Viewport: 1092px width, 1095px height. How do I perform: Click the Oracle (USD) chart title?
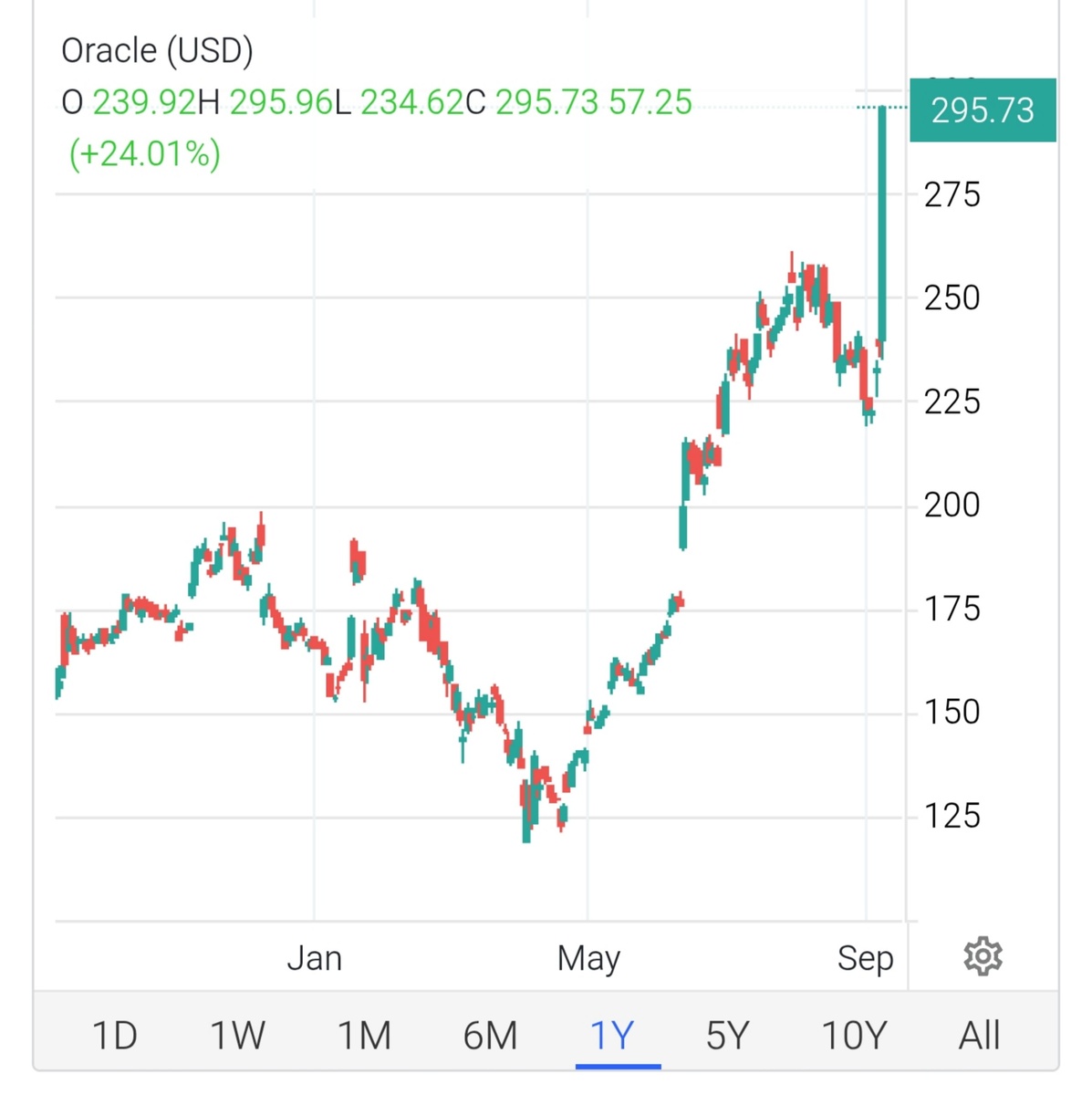157,50
